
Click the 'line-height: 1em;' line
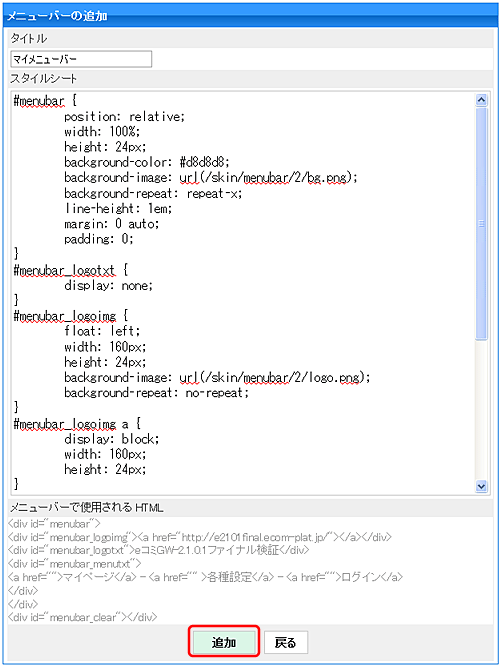[x=118, y=209]
